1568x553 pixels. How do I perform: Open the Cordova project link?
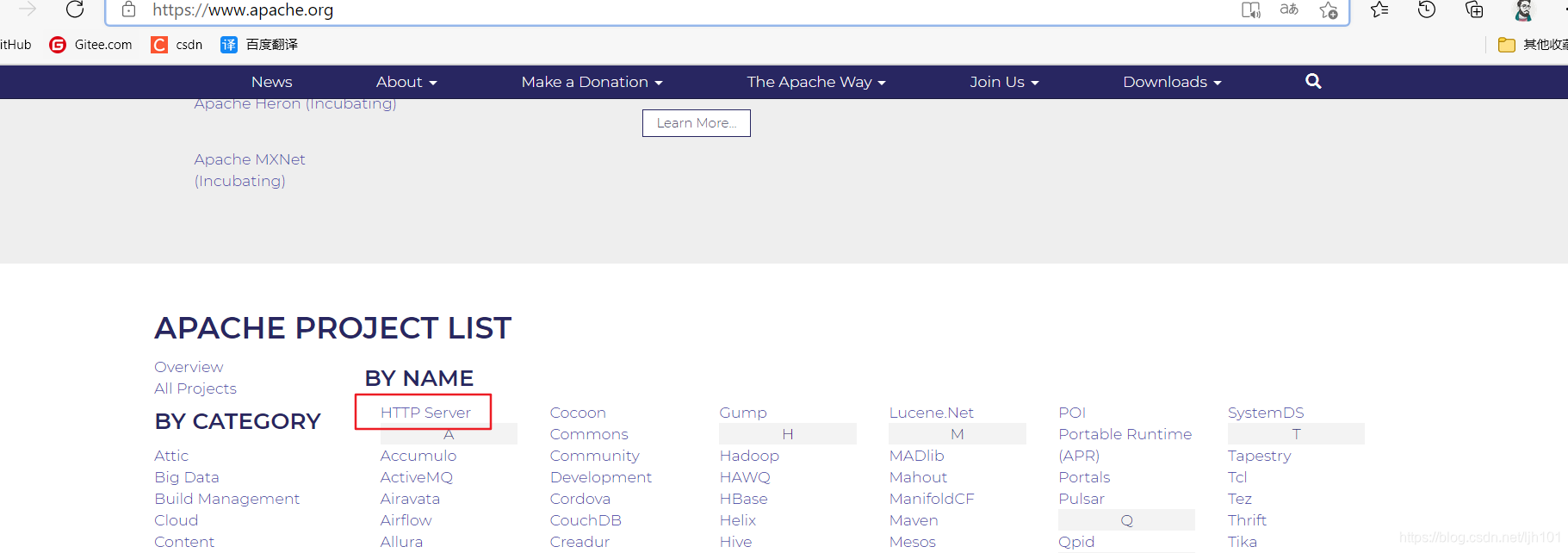coord(580,499)
